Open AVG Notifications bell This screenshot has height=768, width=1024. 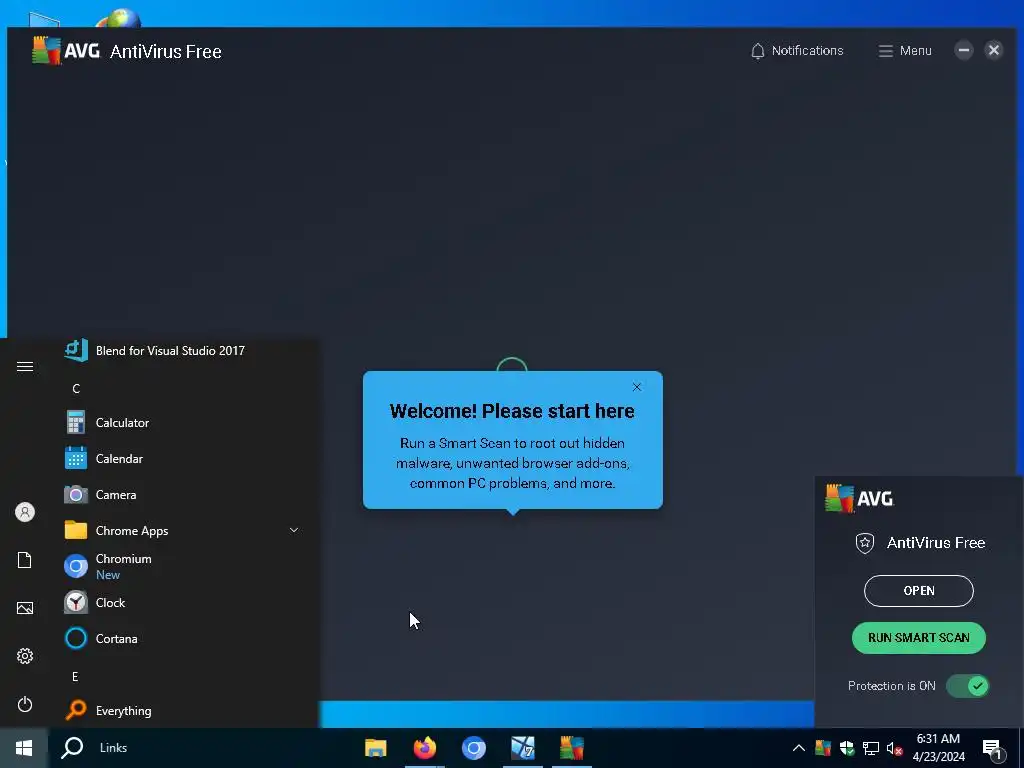pyautogui.click(x=796, y=51)
